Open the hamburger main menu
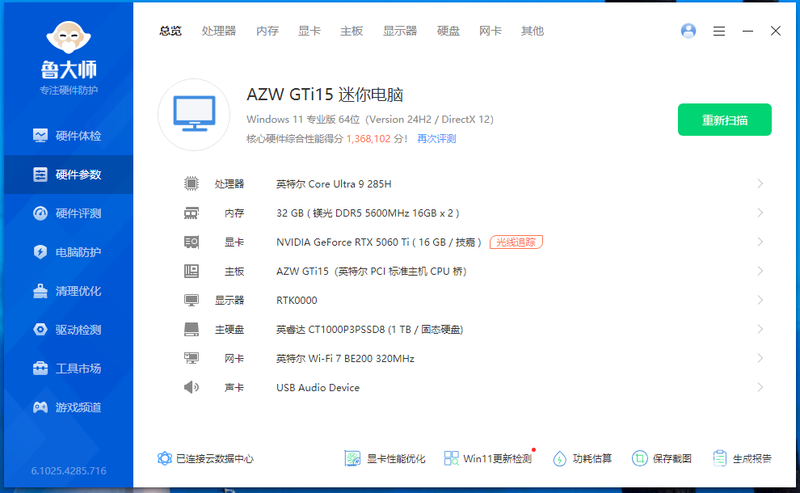800x493 pixels. coord(719,31)
